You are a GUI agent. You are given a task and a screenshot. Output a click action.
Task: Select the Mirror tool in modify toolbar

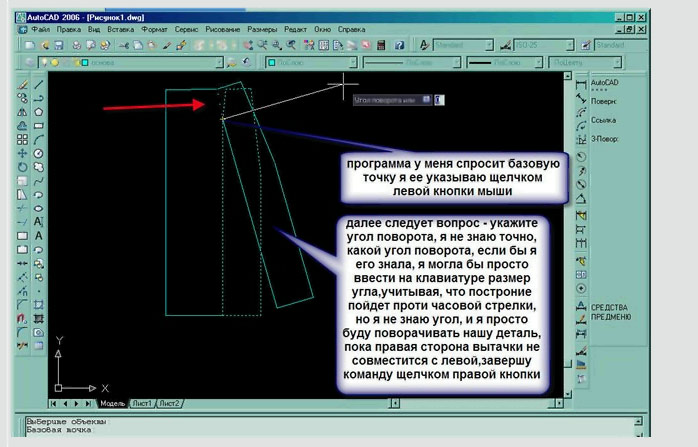22,113
